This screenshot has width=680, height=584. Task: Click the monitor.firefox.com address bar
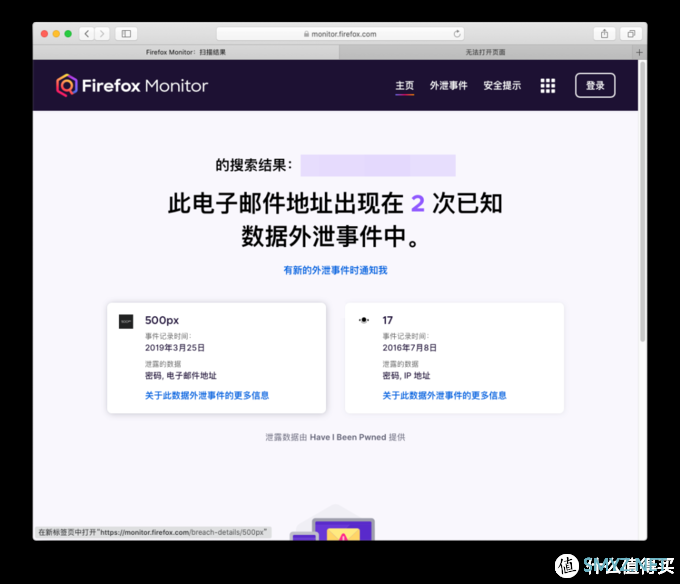pos(340,34)
